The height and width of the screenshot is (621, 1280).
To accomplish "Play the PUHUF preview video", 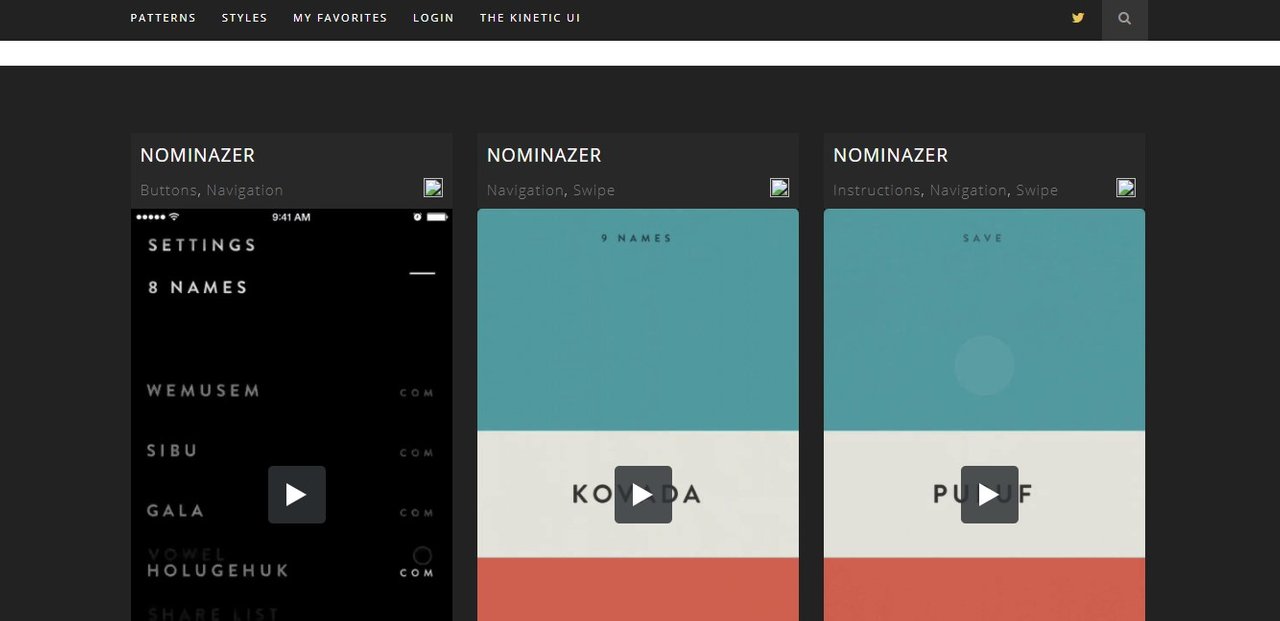I will coord(989,494).
